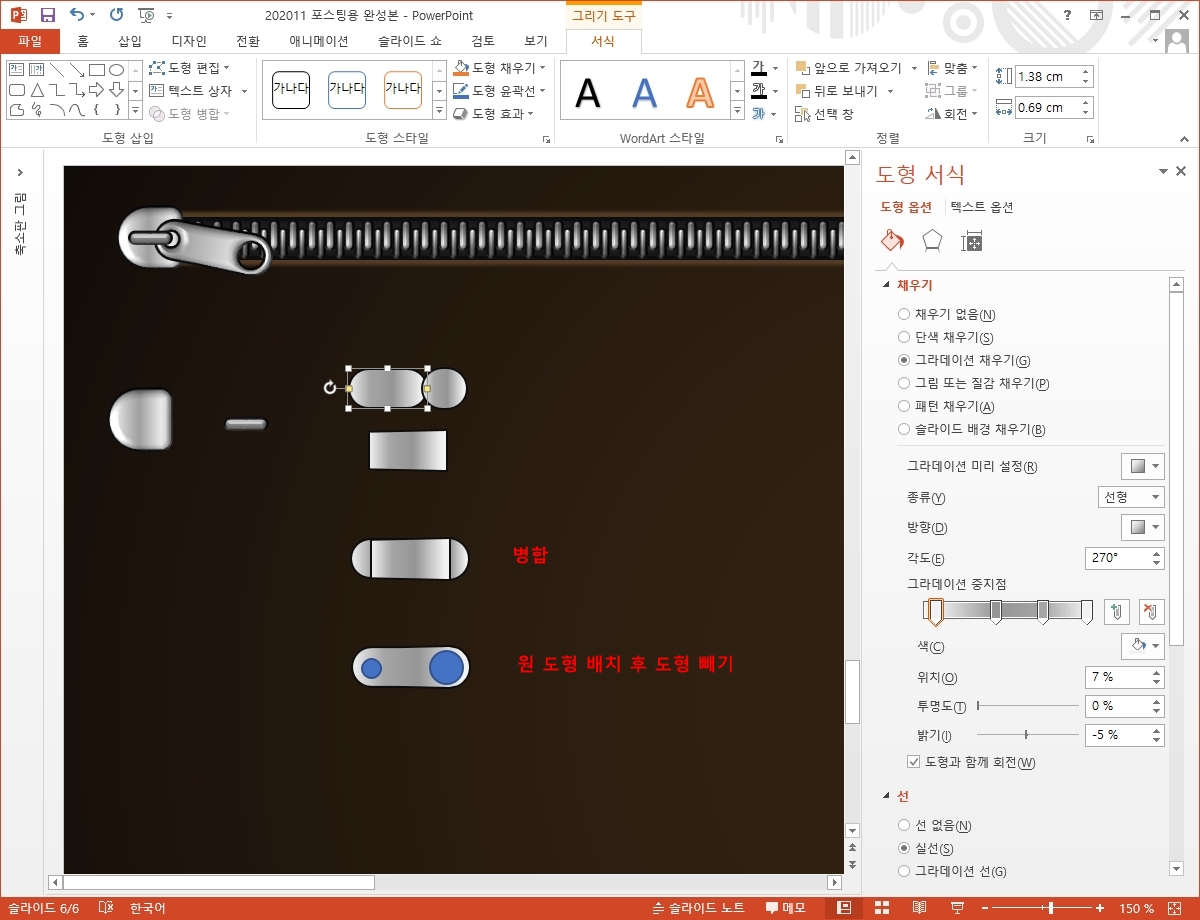
Task: Select the down arrow shape in gallery
Action: click(117, 90)
